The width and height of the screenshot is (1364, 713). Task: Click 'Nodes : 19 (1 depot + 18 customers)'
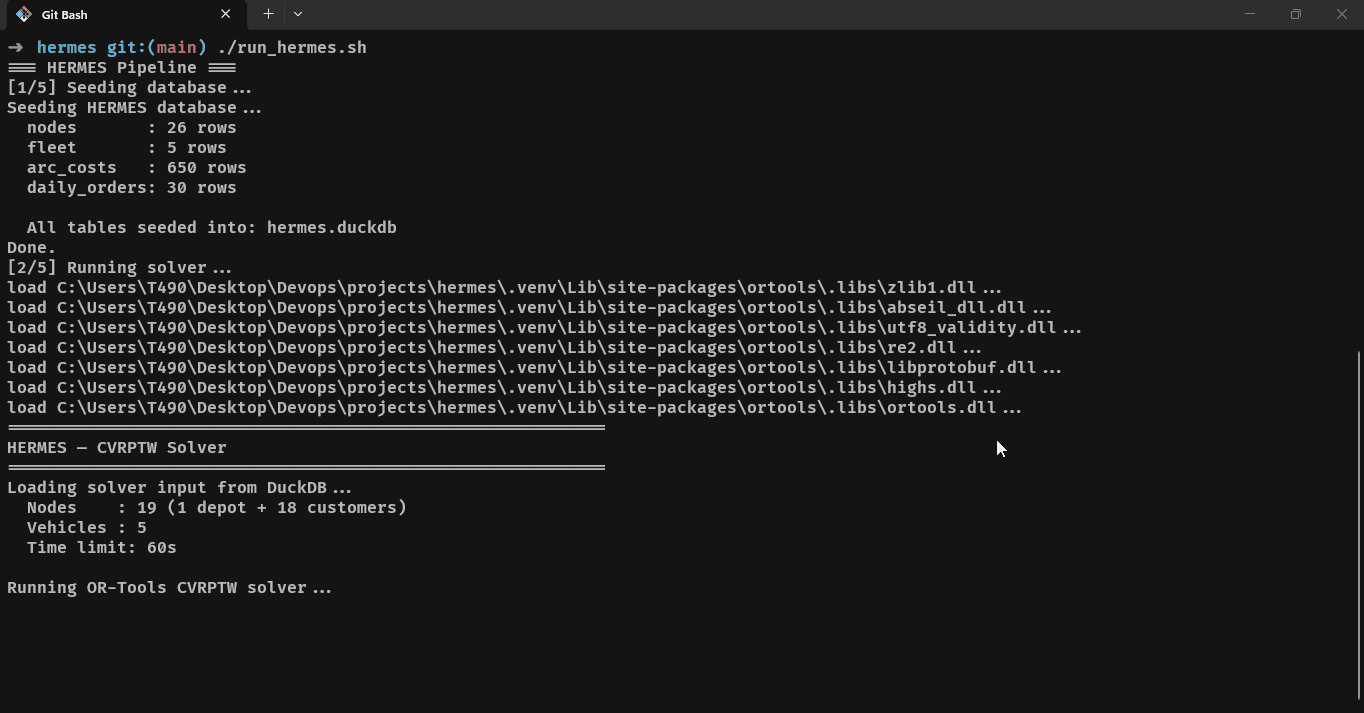216,508
